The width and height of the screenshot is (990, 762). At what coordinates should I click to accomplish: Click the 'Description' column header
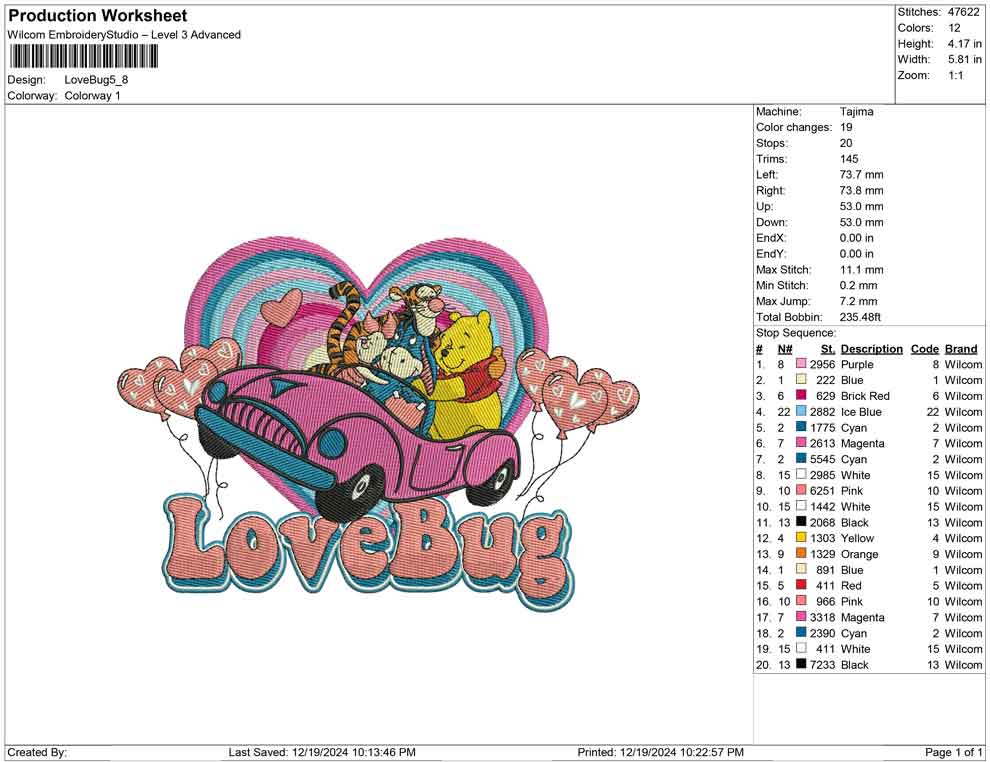coord(871,349)
